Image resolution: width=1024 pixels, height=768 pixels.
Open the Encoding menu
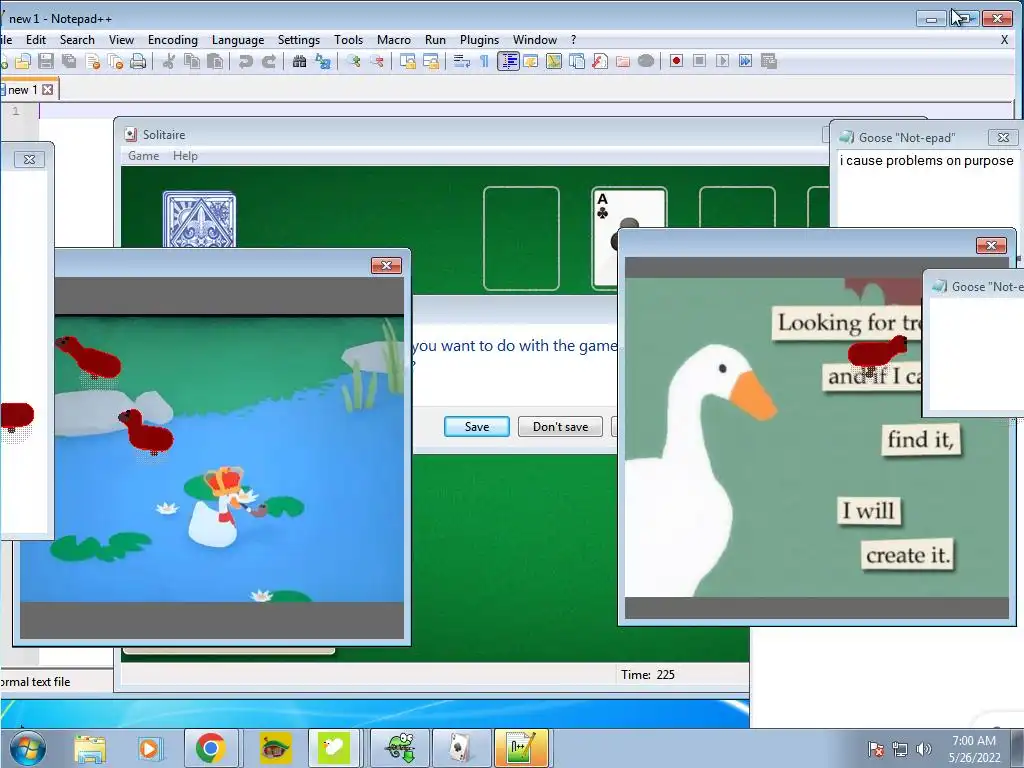coord(172,40)
